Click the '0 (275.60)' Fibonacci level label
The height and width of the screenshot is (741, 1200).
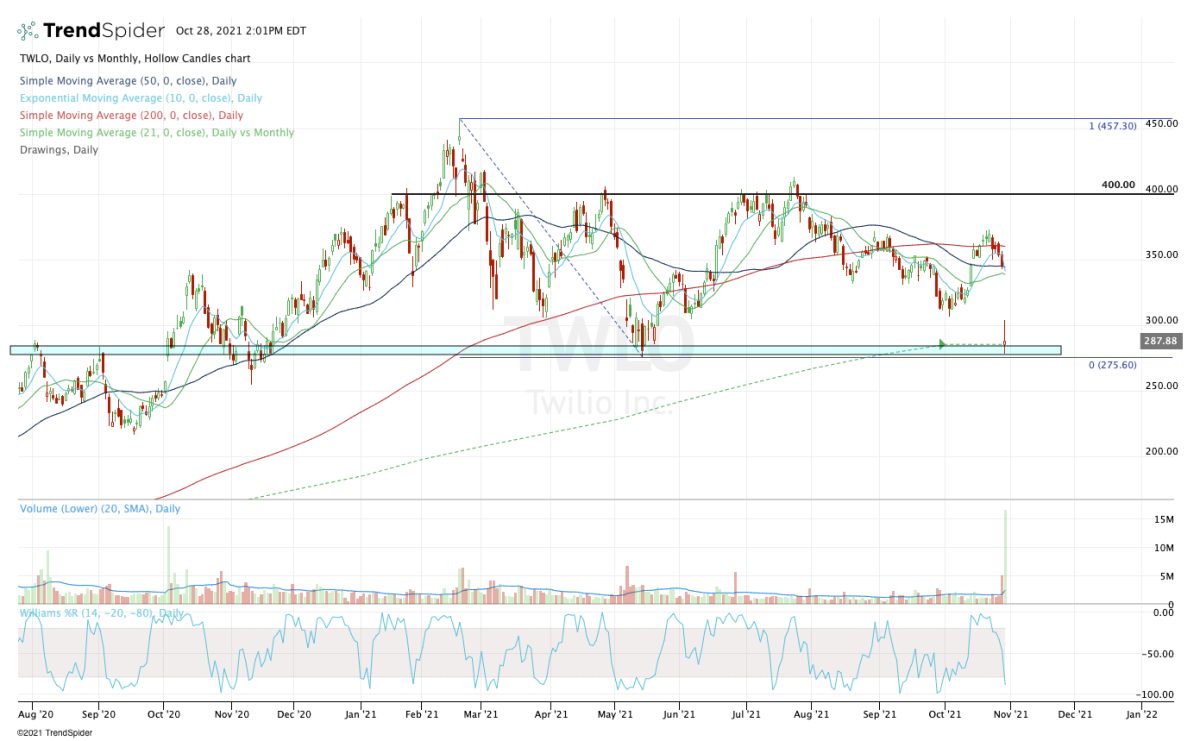pyautogui.click(x=1112, y=366)
